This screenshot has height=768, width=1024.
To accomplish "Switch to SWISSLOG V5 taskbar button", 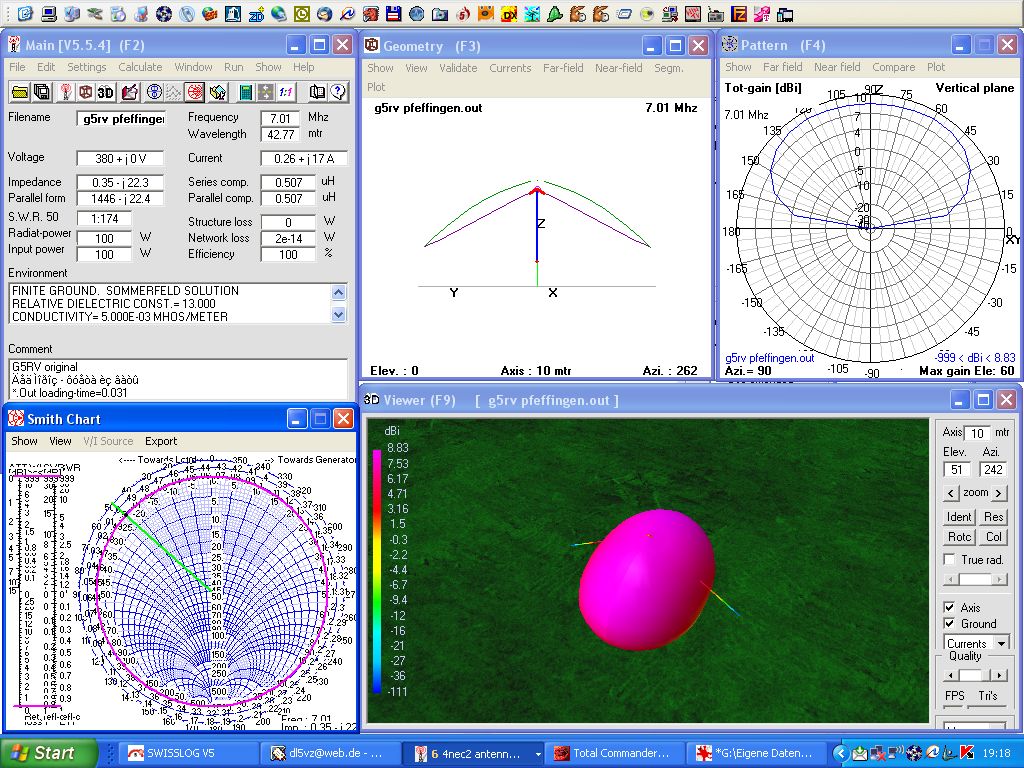I will [189, 753].
